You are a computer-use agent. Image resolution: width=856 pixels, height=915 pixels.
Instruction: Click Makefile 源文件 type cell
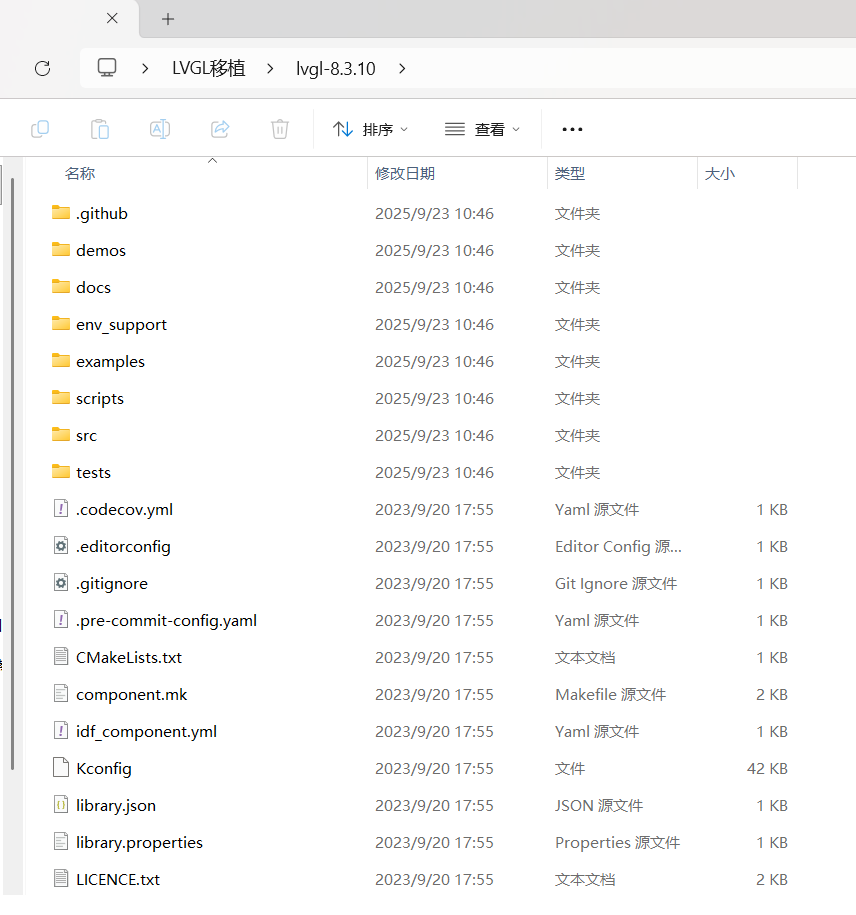610,694
